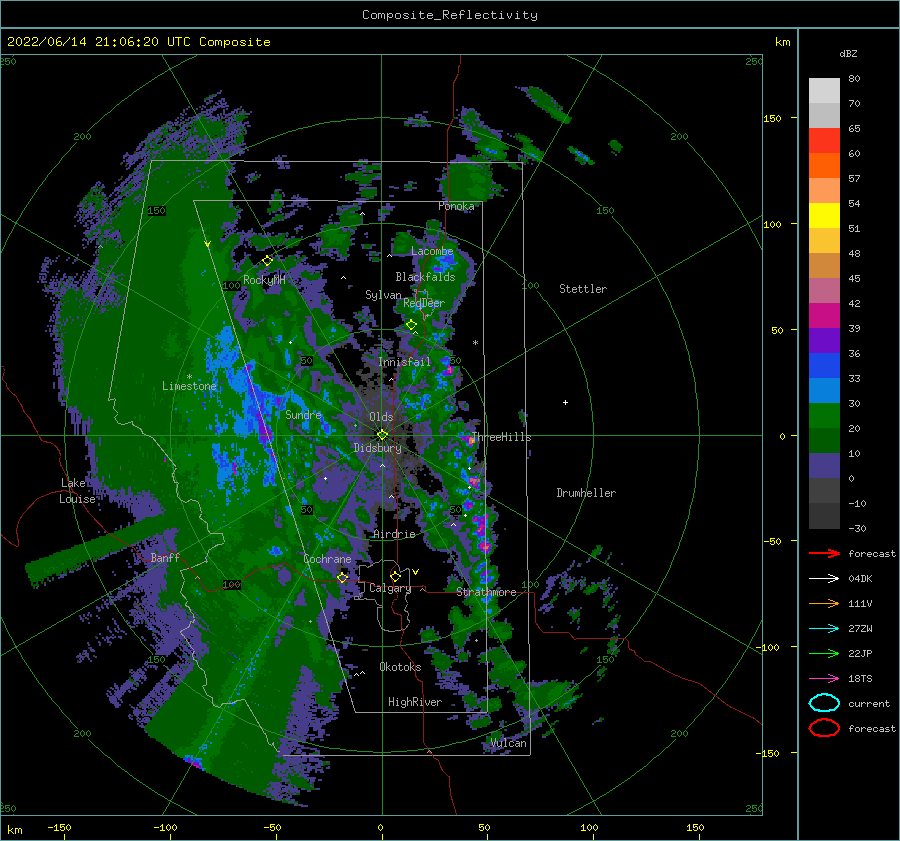The image size is (900, 841).
Task: Click the white asterisk marker east of Innisfail
Action: [x=475, y=343]
